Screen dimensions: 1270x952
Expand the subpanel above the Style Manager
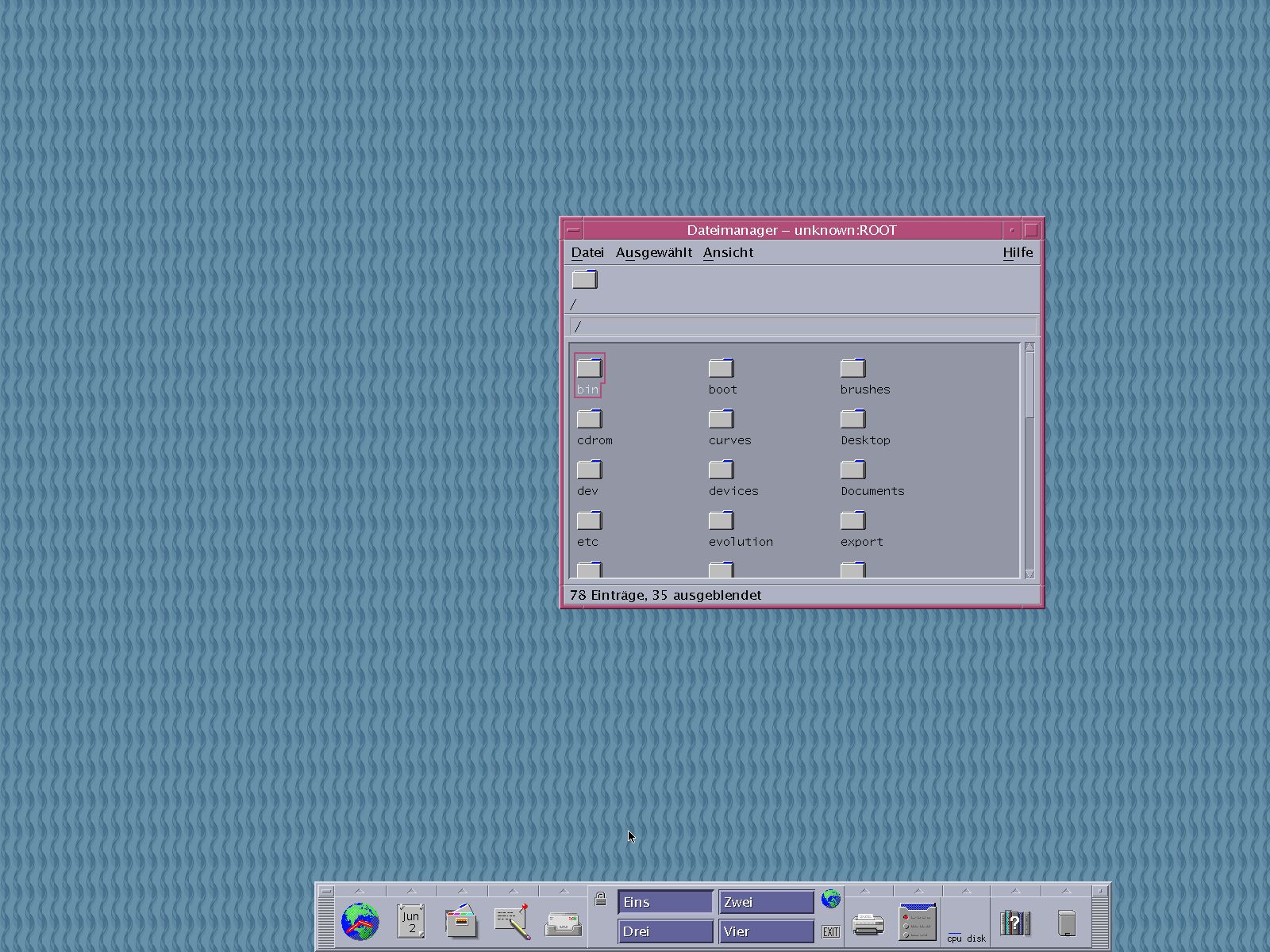point(918,891)
